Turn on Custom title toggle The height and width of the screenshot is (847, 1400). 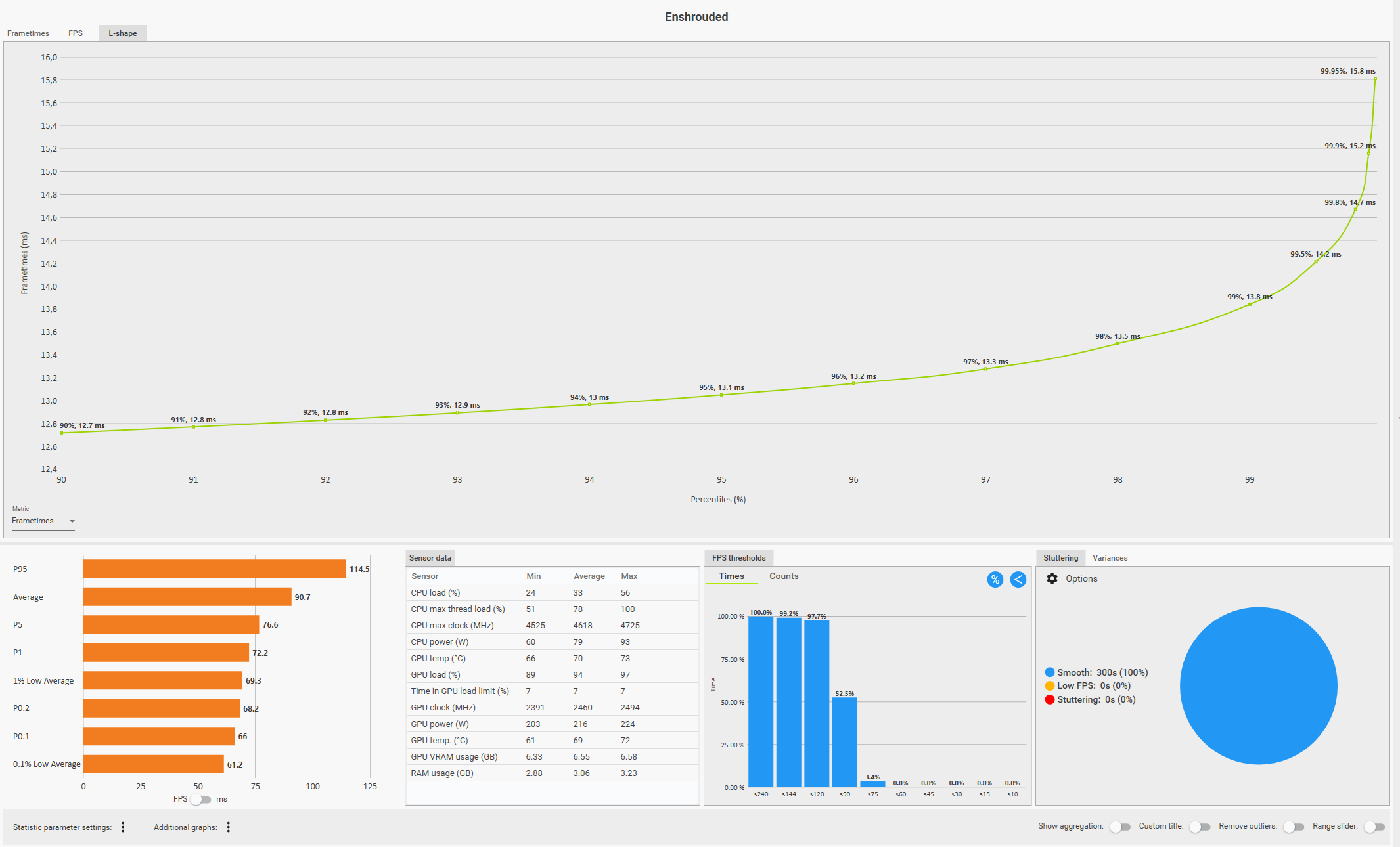tap(1199, 827)
